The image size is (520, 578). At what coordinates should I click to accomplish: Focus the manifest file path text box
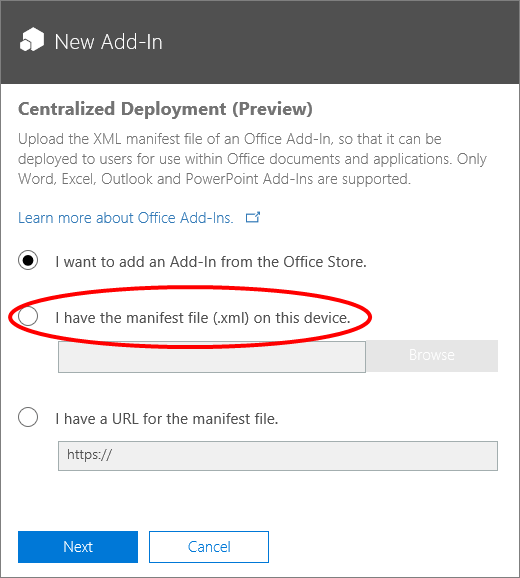tap(212, 357)
